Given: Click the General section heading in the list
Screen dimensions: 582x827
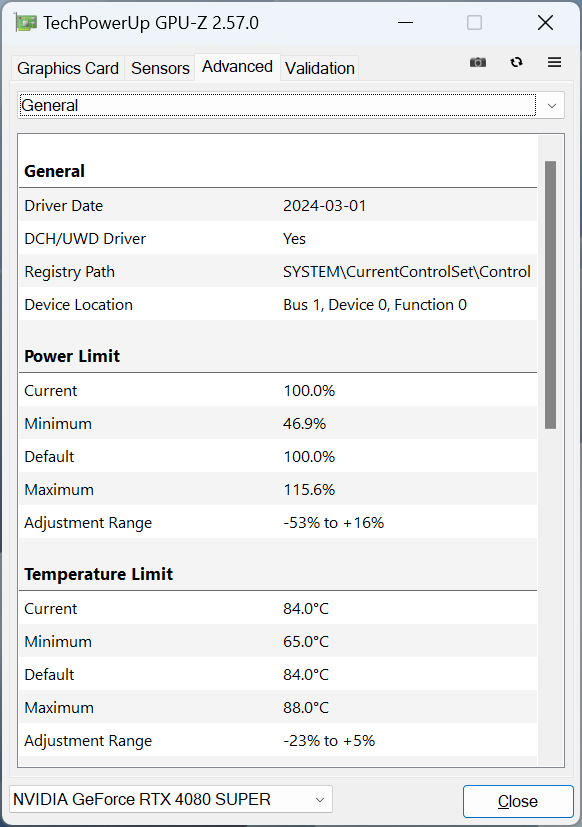Looking at the screenshot, I should click(54, 171).
